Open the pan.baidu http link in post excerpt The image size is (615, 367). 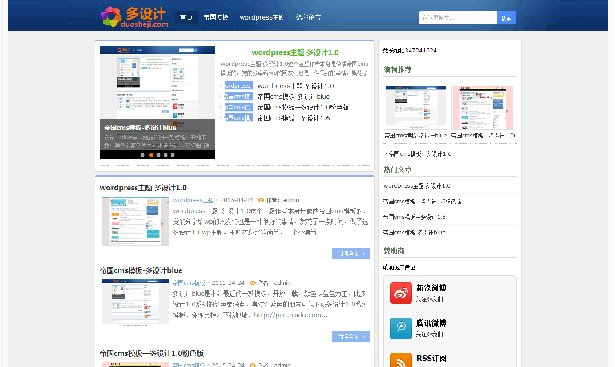click(x=290, y=315)
